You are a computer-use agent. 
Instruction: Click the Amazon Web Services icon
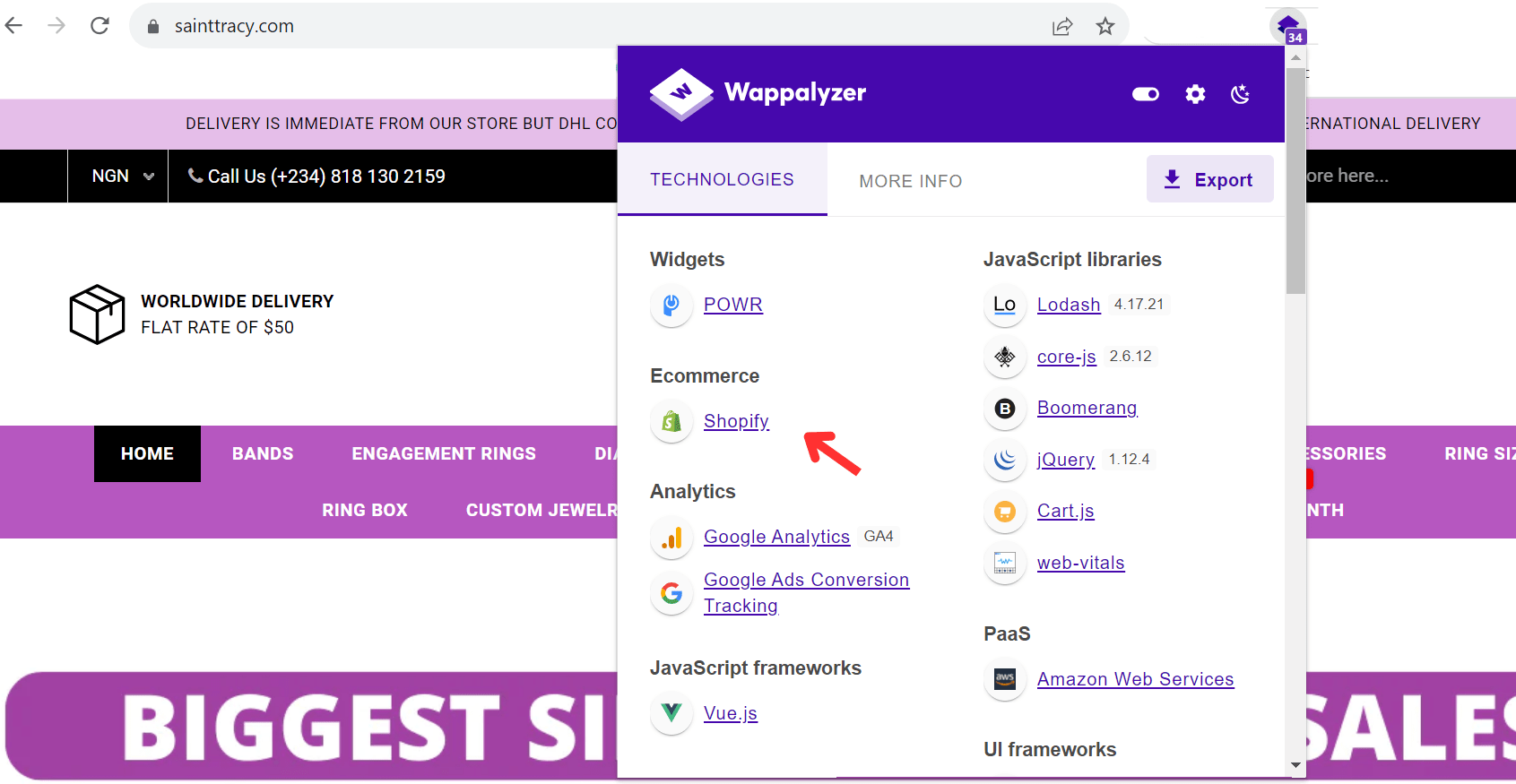1005,679
